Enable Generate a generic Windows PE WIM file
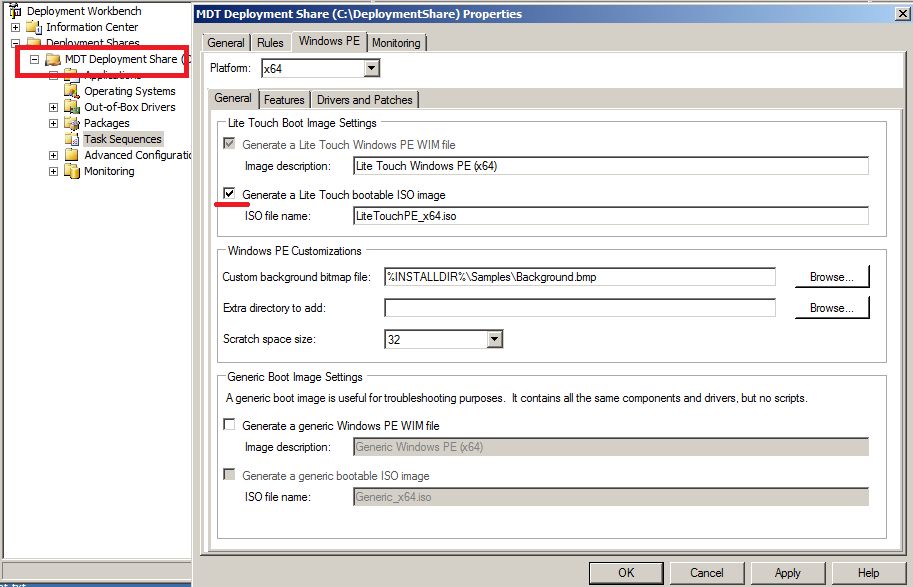The image size is (913, 587). tap(229, 425)
